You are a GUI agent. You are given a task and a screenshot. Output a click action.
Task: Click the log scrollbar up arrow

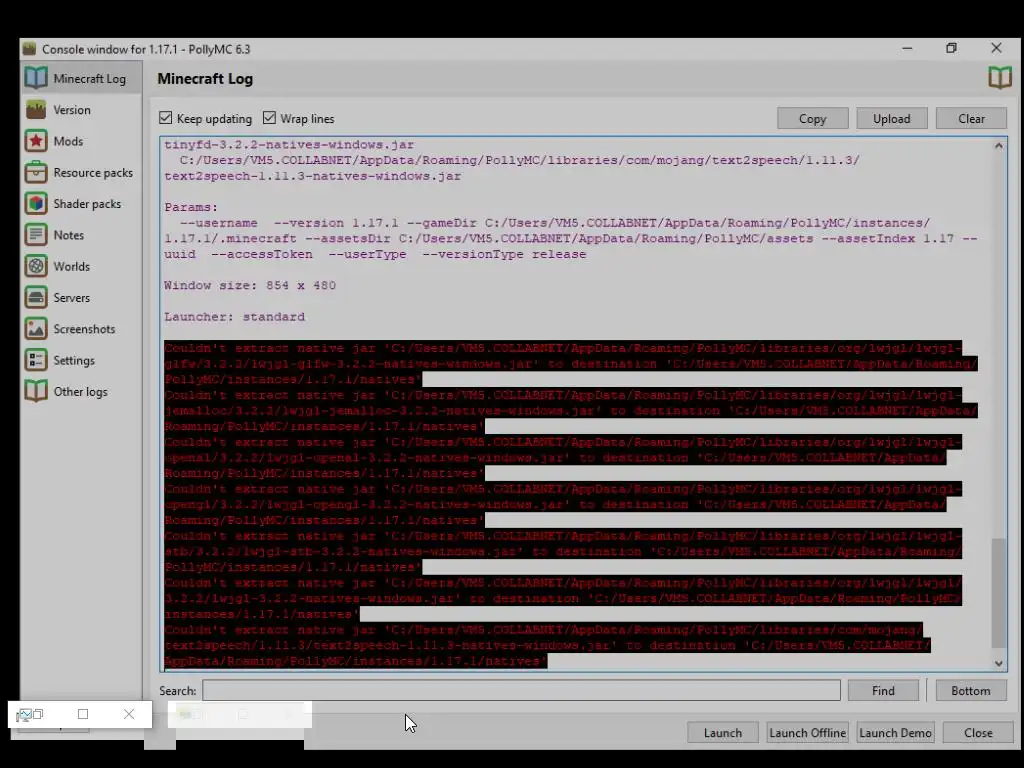[999, 146]
